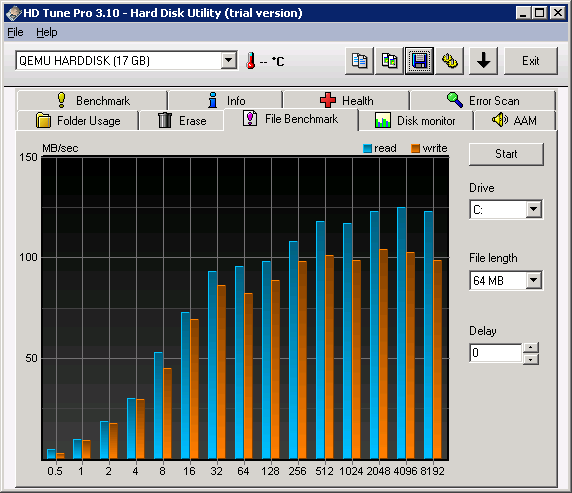Screen dimensions: 572x493
Task: Click the thermometer temperature icon
Action: point(251,61)
